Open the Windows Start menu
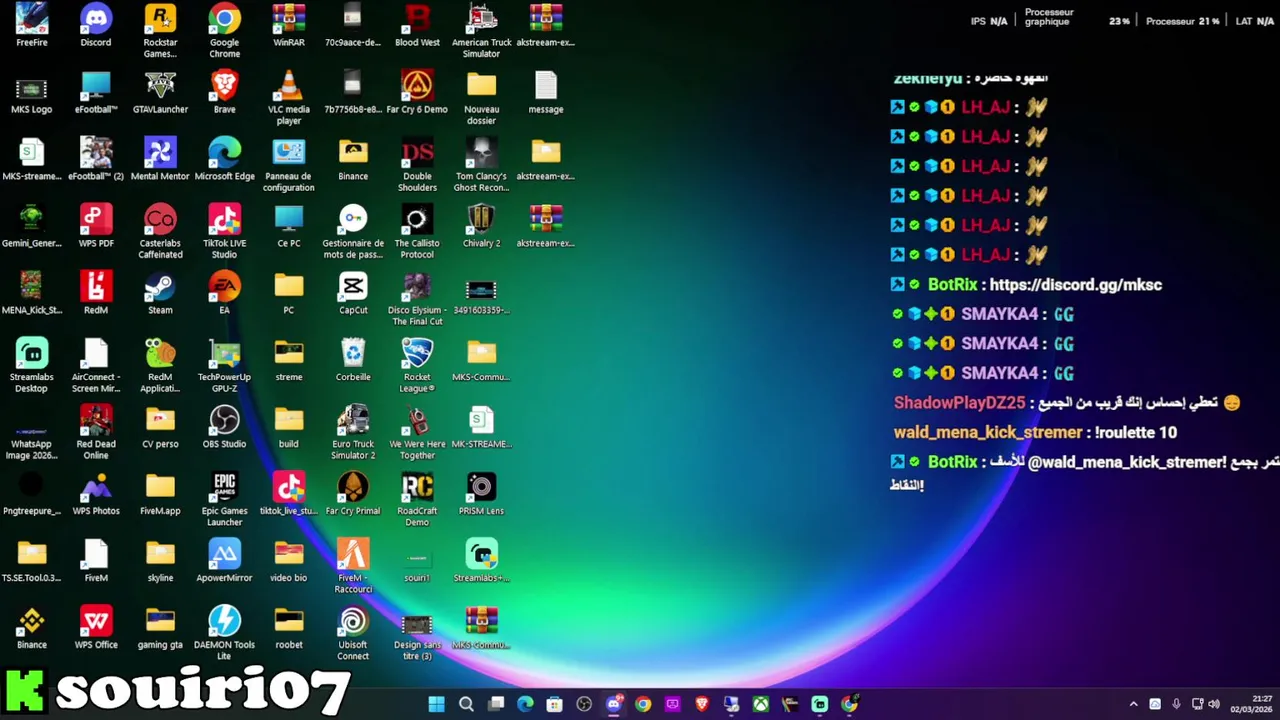Screen dimensions: 1280x720 click(x=437, y=704)
